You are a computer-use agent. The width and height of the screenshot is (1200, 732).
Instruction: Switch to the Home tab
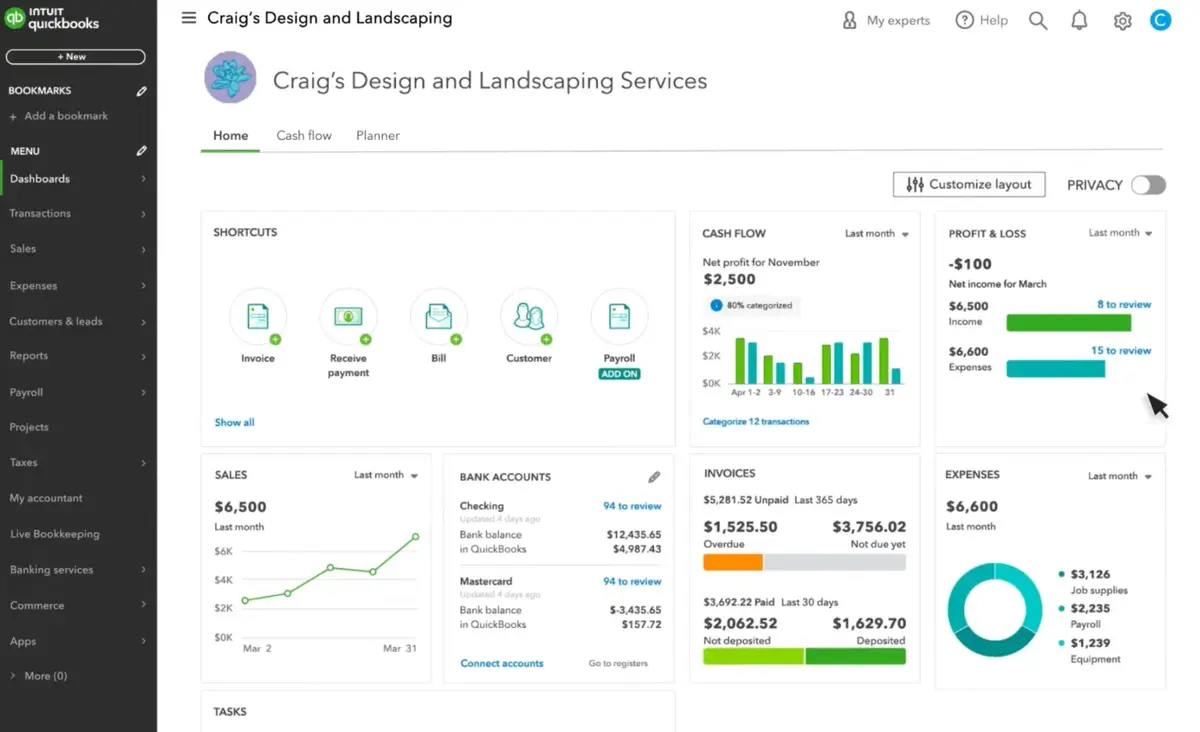pos(230,135)
